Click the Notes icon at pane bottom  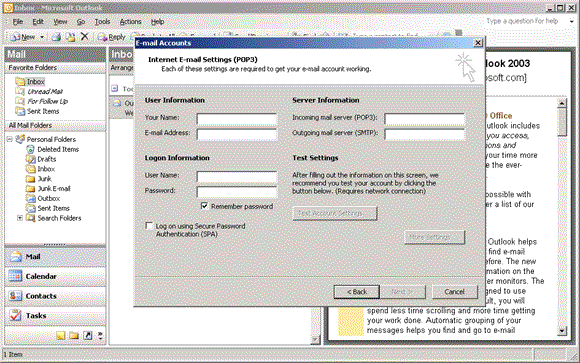coord(61,336)
